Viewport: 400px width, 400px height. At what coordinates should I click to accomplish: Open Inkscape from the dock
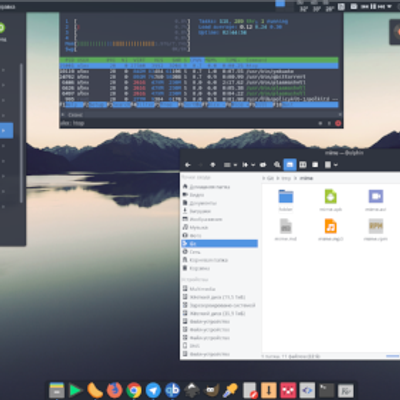(x=192, y=390)
